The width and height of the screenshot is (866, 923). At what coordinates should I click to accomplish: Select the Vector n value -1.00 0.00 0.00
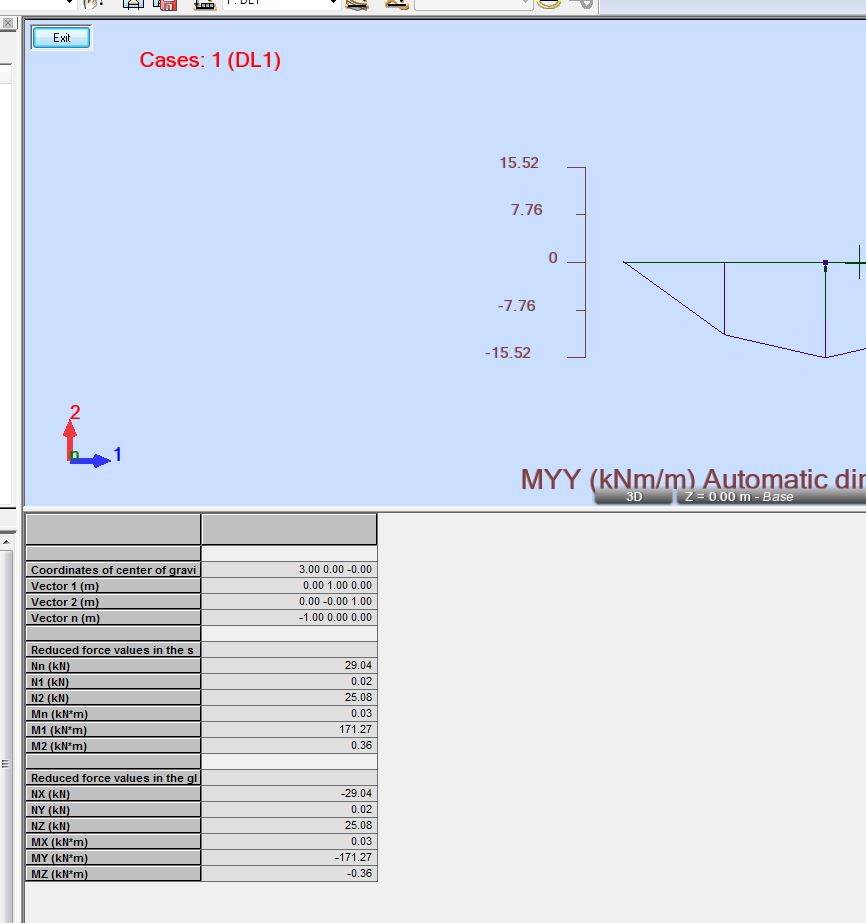coord(289,617)
